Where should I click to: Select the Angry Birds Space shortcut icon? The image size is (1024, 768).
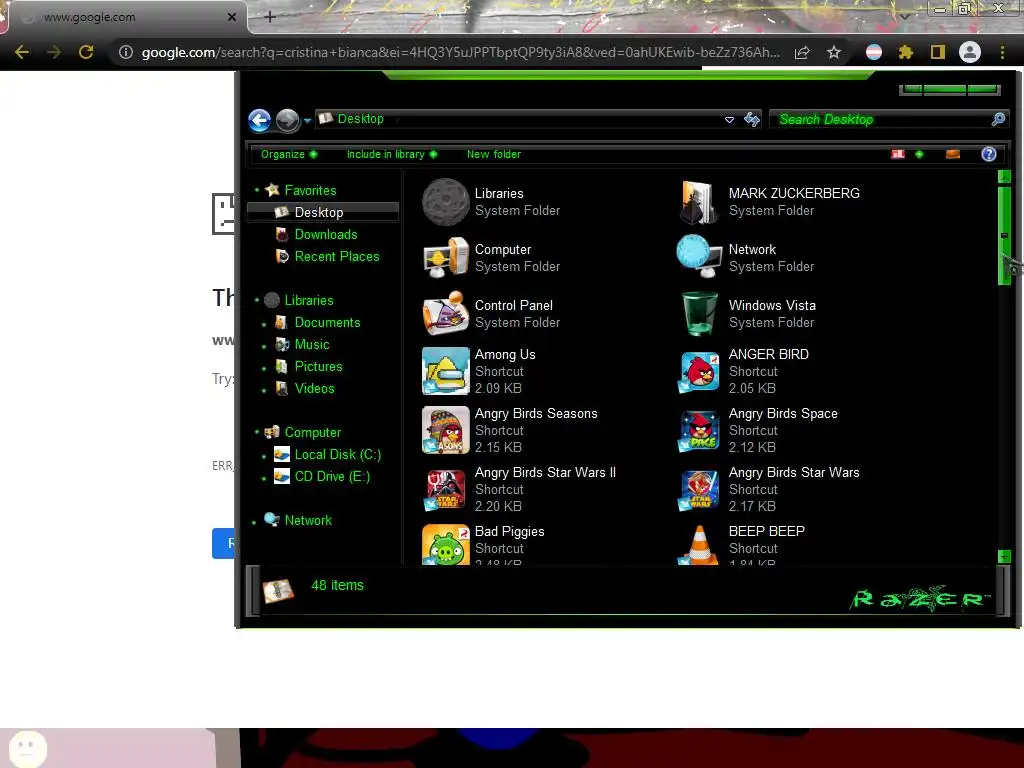(699, 430)
